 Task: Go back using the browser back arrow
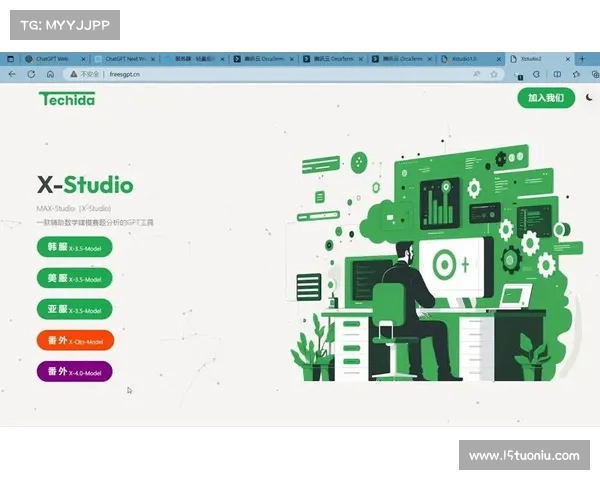(12, 74)
